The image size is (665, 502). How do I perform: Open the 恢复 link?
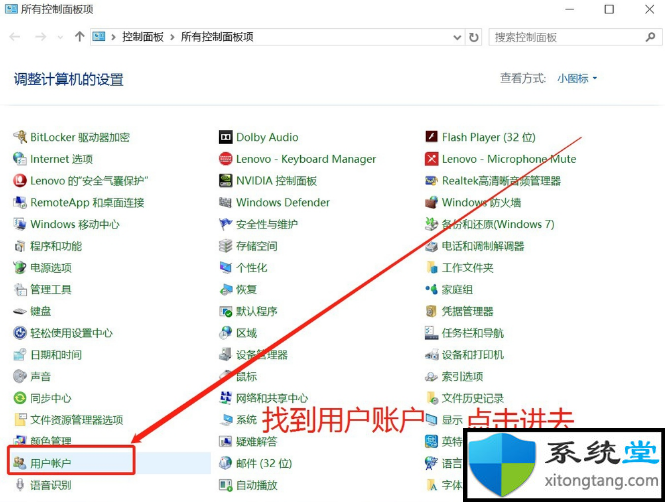[x=246, y=289]
